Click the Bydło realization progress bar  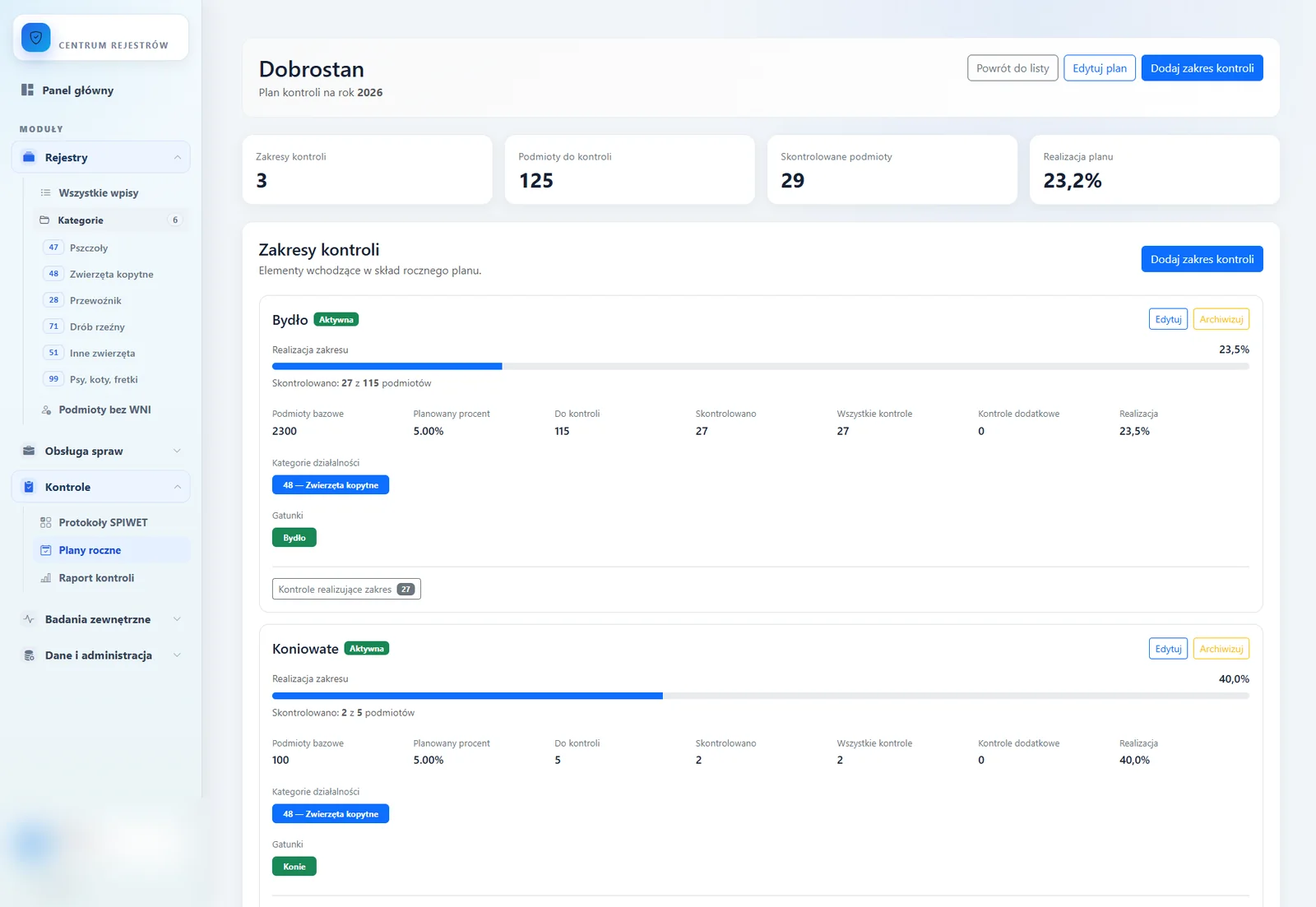(x=760, y=366)
